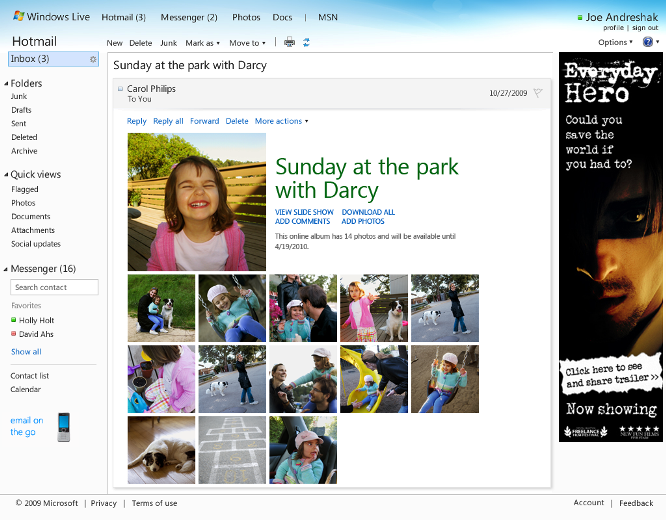The image size is (666, 520).
Task: Toggle the checkbox next to Carol Philips
Action: coord(120,89)
